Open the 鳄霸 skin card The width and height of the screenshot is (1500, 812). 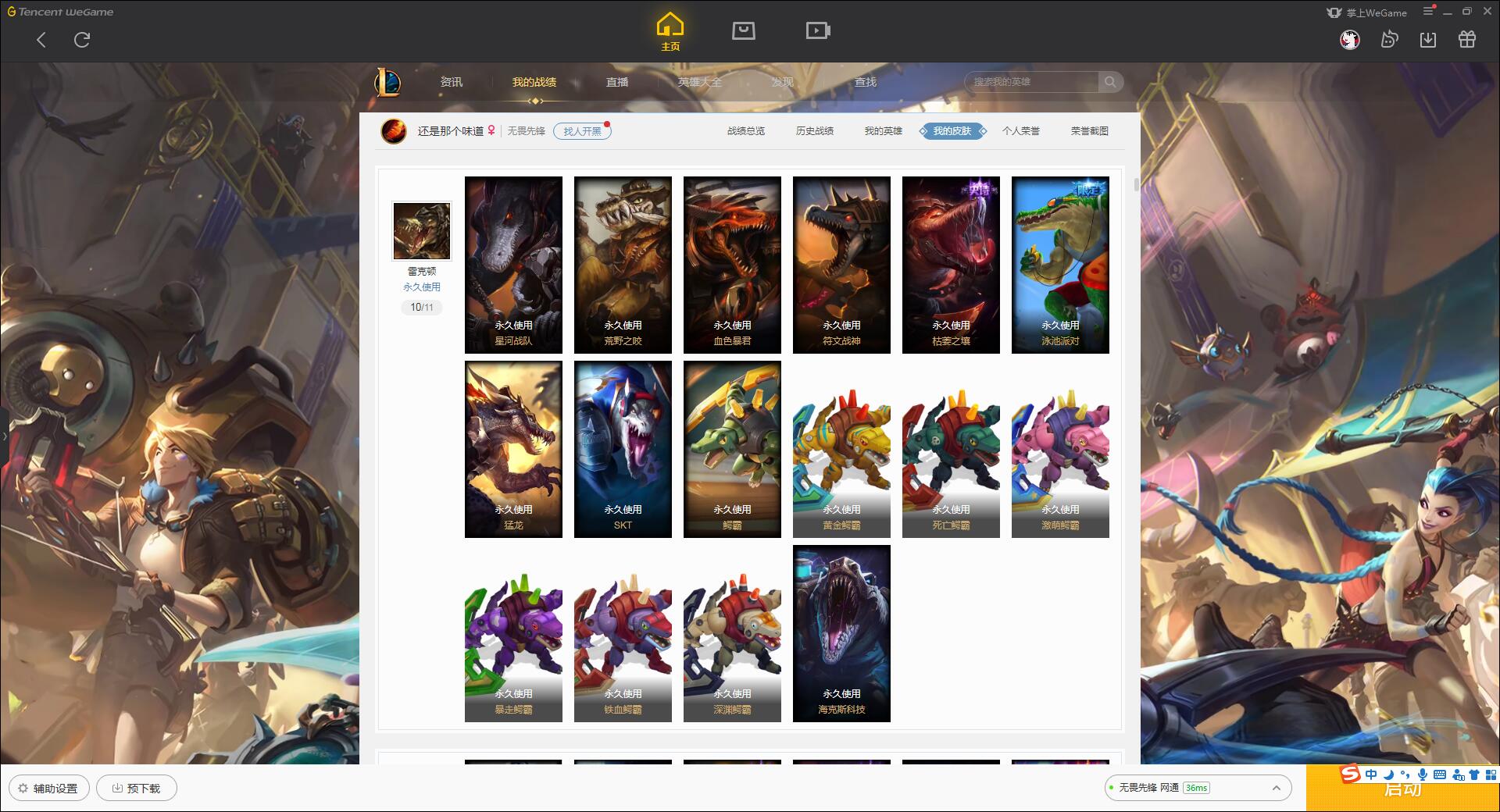(x=732, y=449)
